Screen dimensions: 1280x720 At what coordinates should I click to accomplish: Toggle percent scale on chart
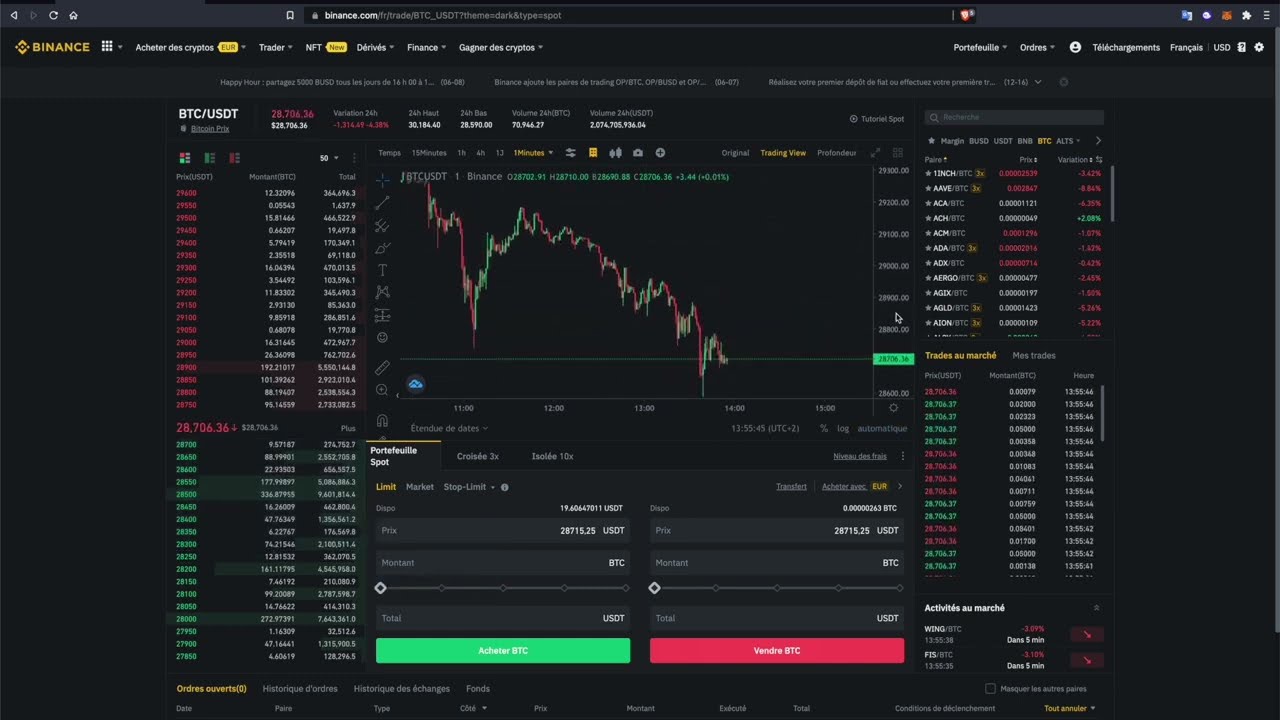coord(824,428)
